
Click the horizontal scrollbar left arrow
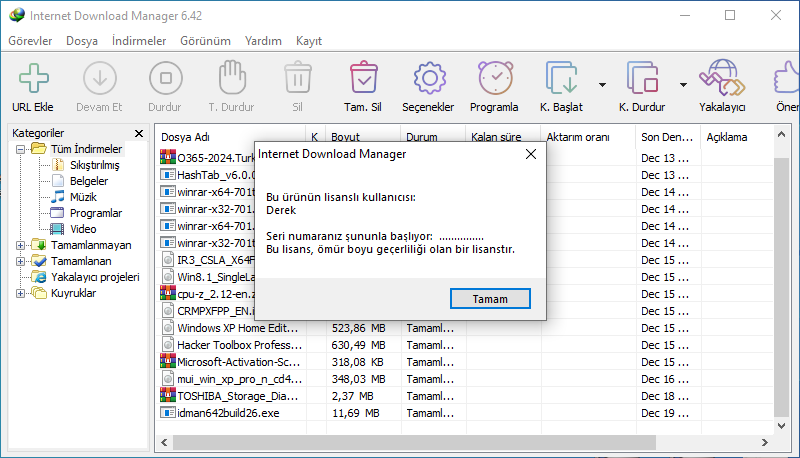(x=164, y=443)
